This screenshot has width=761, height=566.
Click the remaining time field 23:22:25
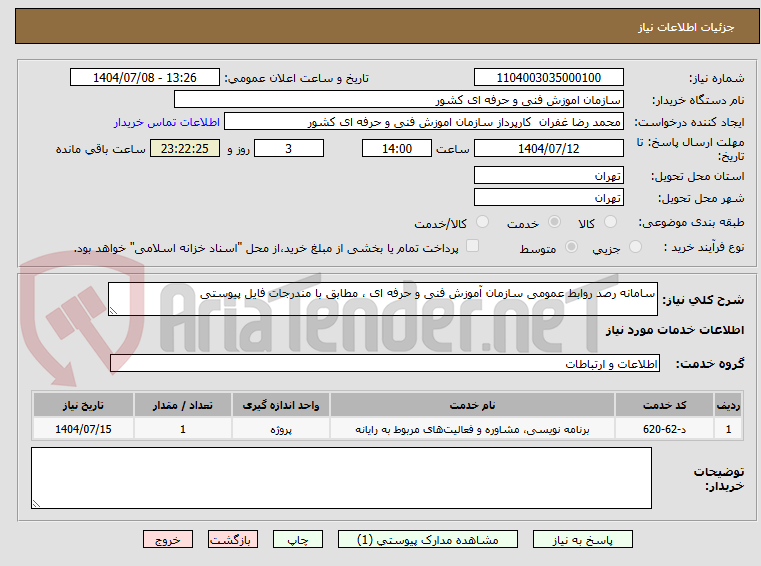[185, 149]
